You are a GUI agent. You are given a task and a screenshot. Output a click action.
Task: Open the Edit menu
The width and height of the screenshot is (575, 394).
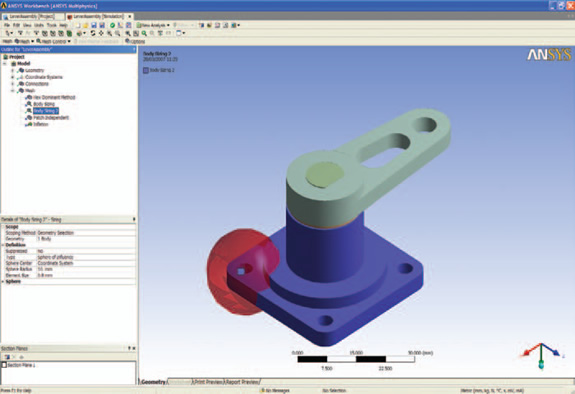(17, 25)
